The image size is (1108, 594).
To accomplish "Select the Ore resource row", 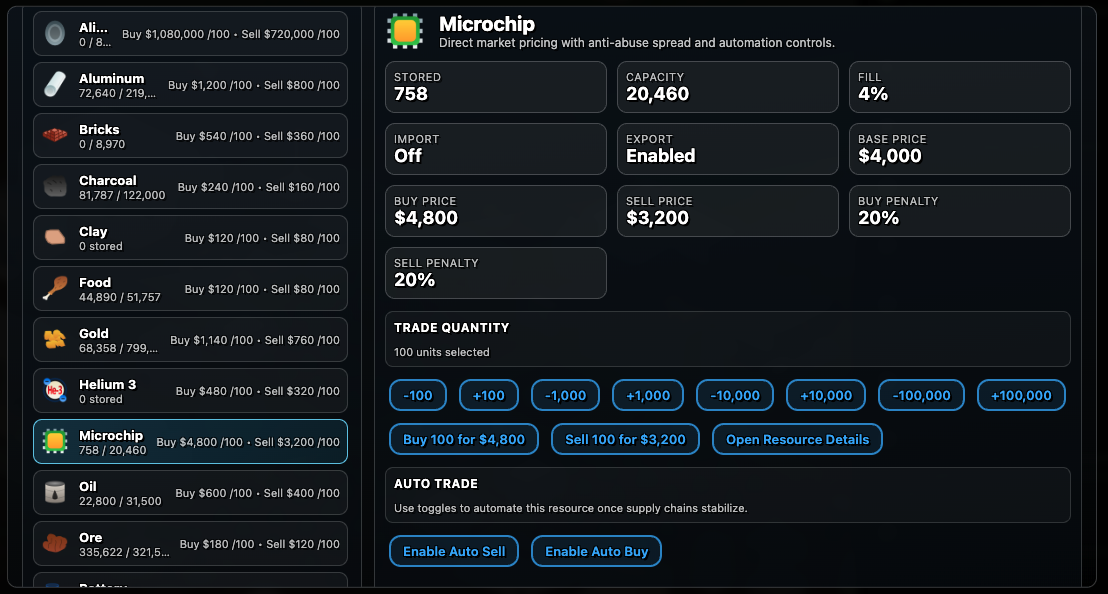I will (x=190, y=543).
